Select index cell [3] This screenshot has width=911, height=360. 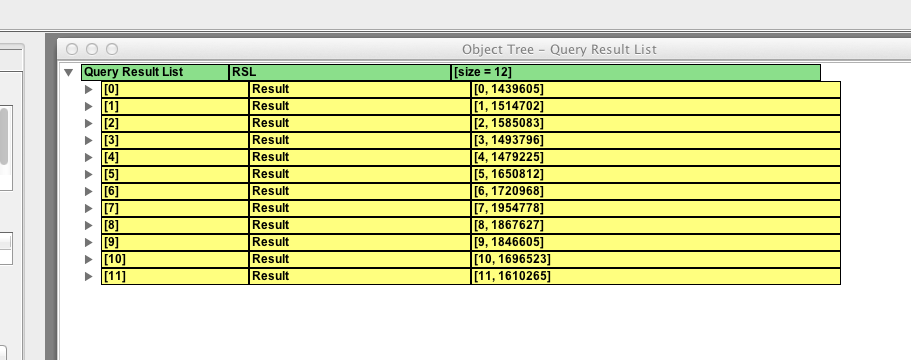(x=175, y=140)
